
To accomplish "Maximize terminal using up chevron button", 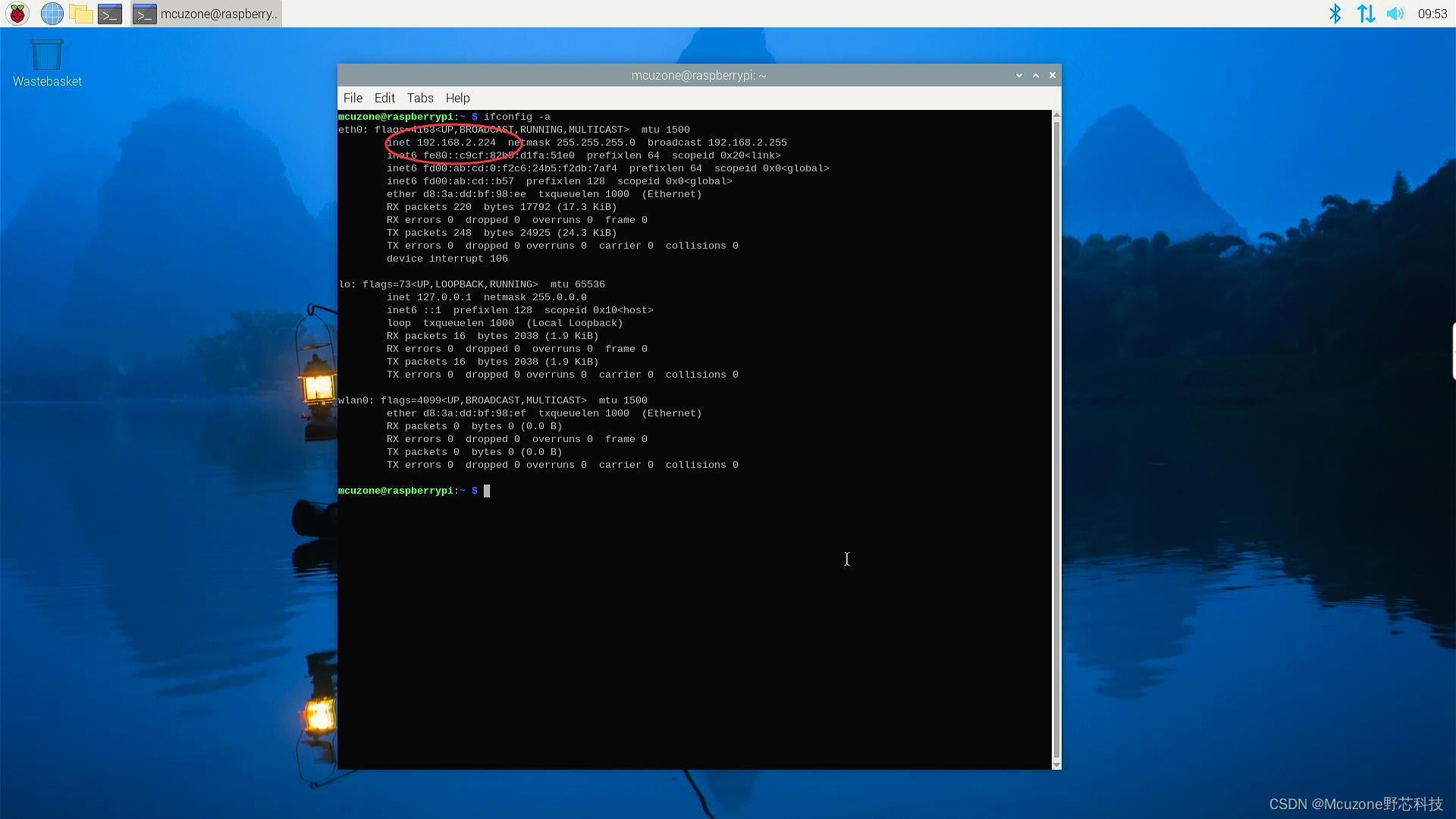I will [1035, 75].
